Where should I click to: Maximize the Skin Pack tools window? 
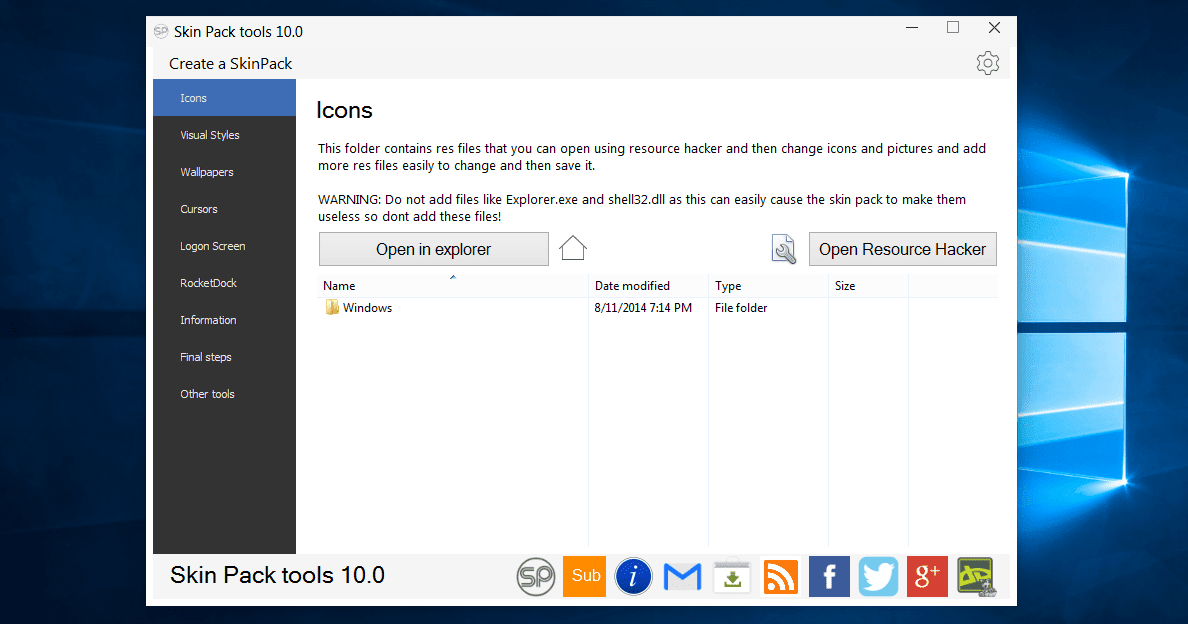tap(953, 28)
